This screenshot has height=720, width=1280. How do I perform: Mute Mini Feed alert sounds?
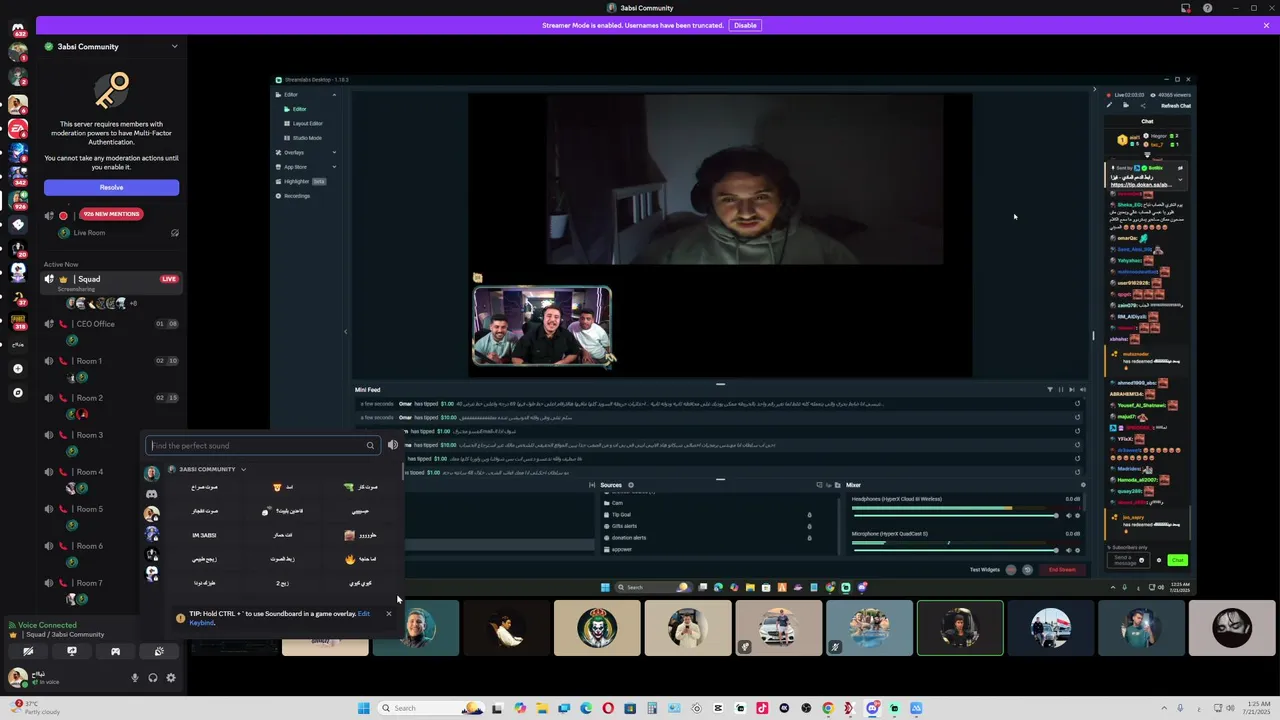click(1083, 389)
